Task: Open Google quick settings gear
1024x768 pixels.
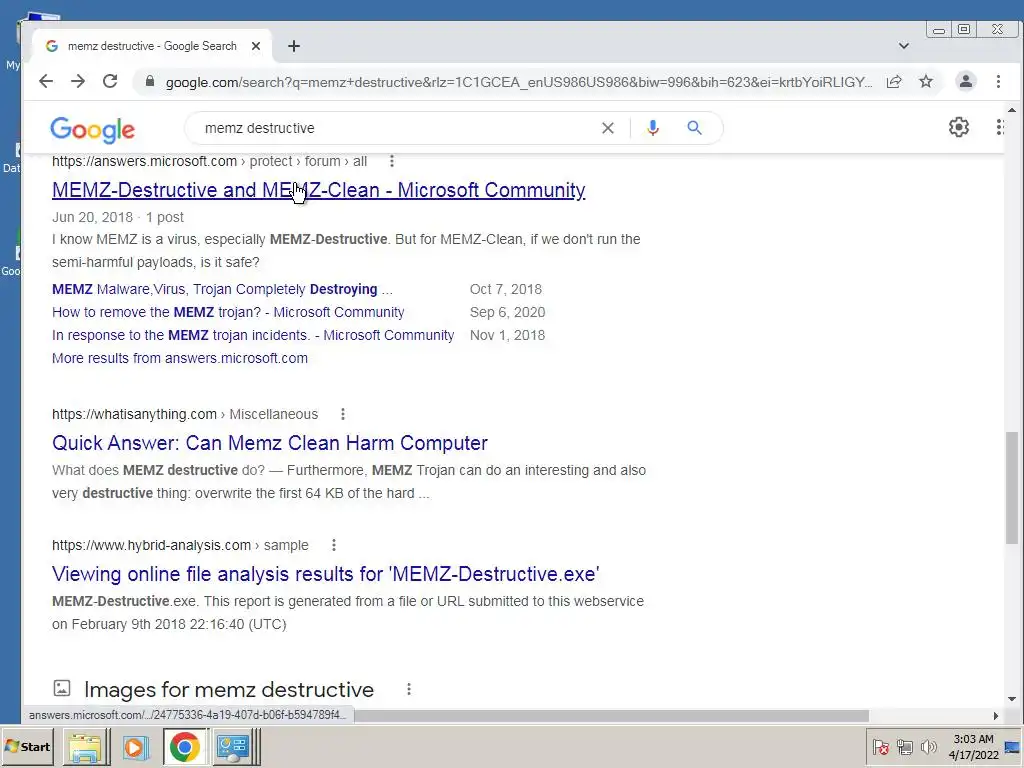Action: coord(959,127)
